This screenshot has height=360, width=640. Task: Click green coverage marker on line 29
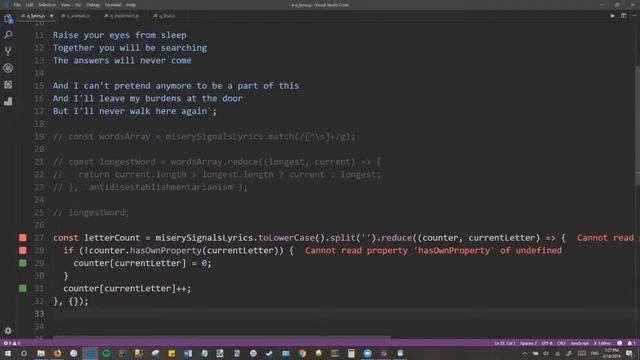click(23, 263)
